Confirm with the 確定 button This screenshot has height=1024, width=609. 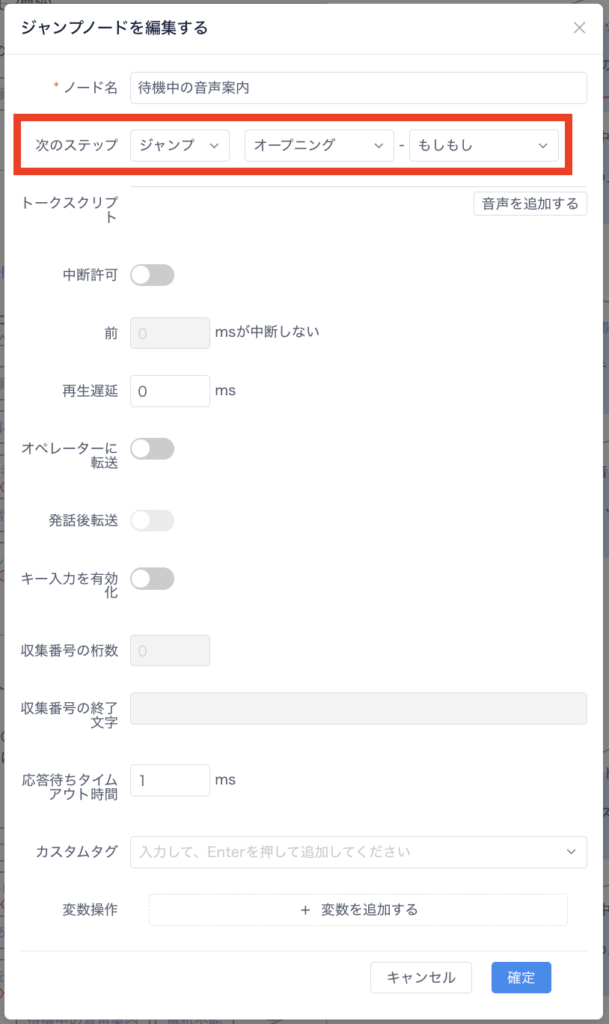521,978
